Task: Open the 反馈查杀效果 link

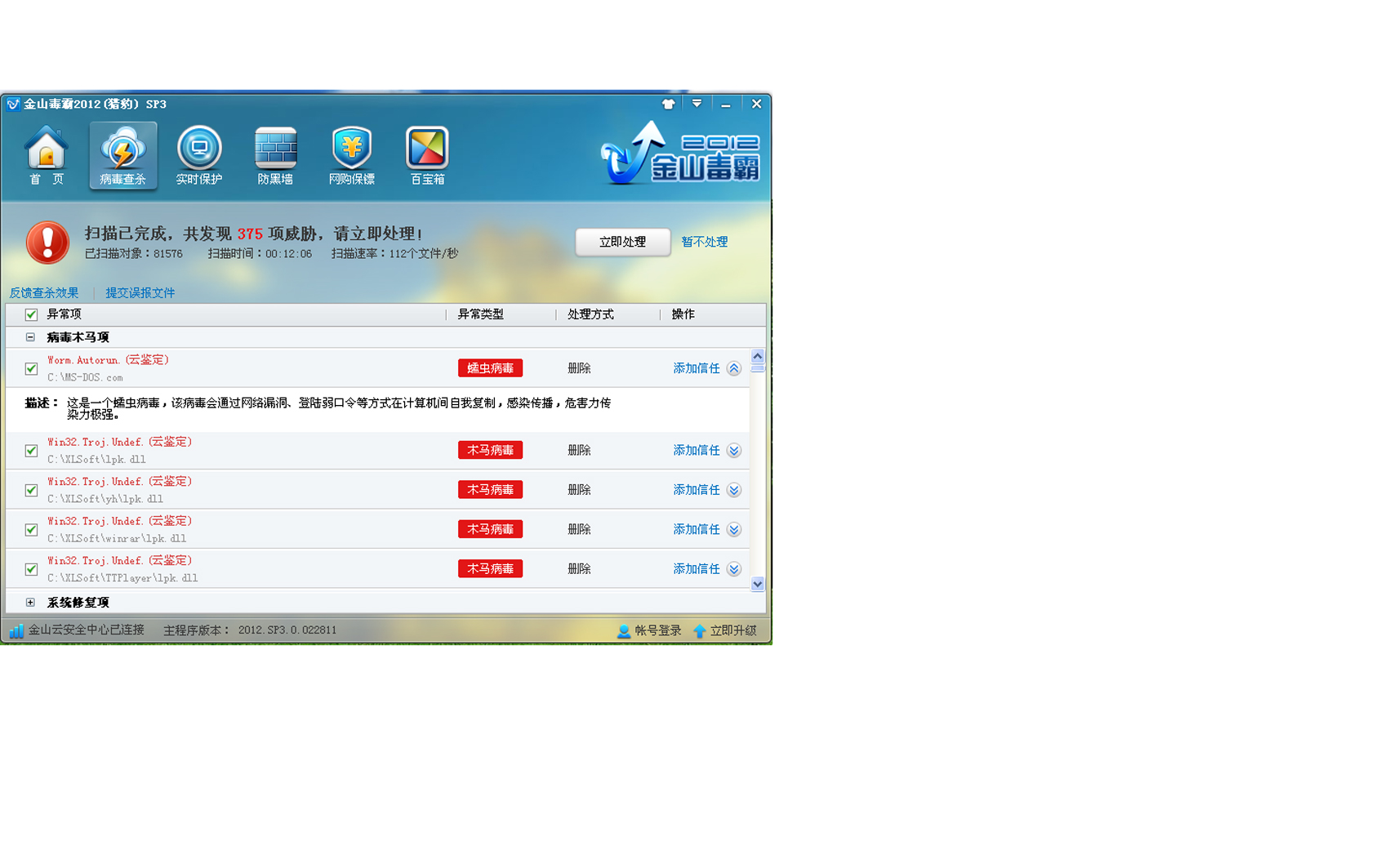Action: pyautogui.click(x=44, y=293)
